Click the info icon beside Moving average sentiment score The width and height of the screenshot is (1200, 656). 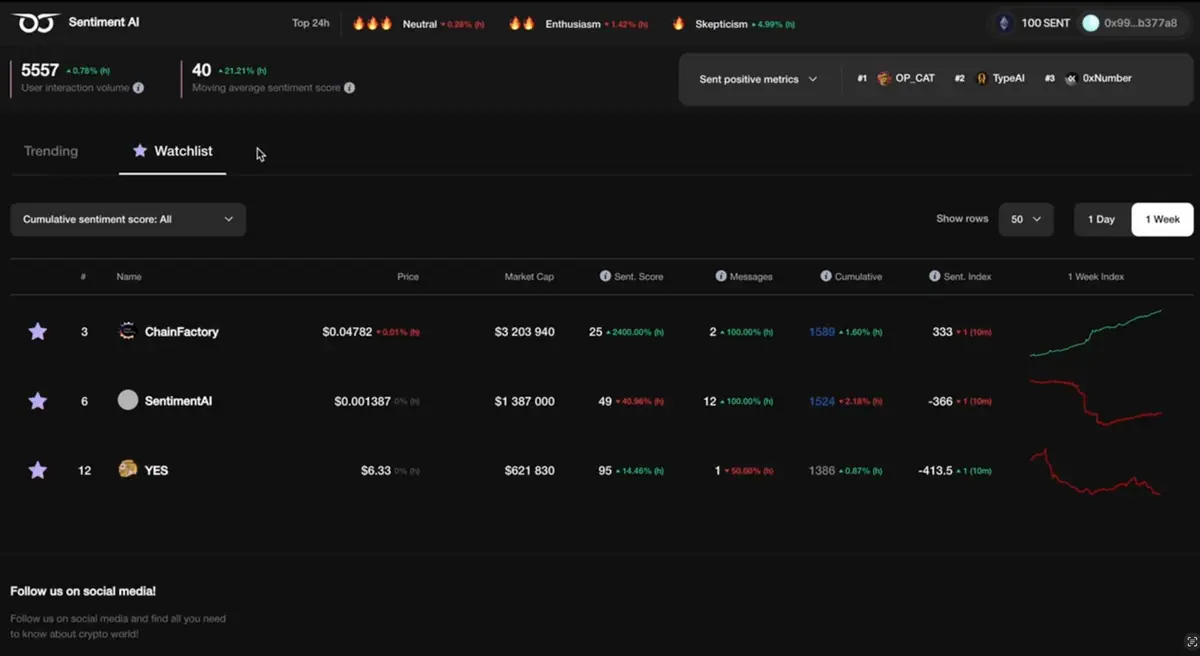(349, 88)
